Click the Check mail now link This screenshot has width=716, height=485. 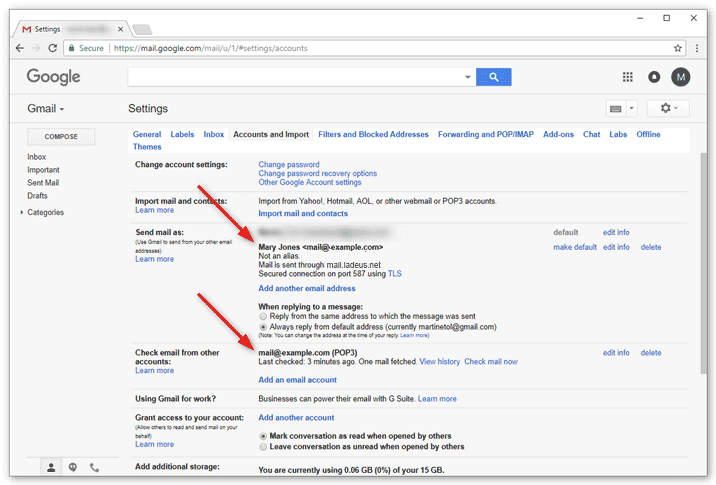(x=490, y=362)
